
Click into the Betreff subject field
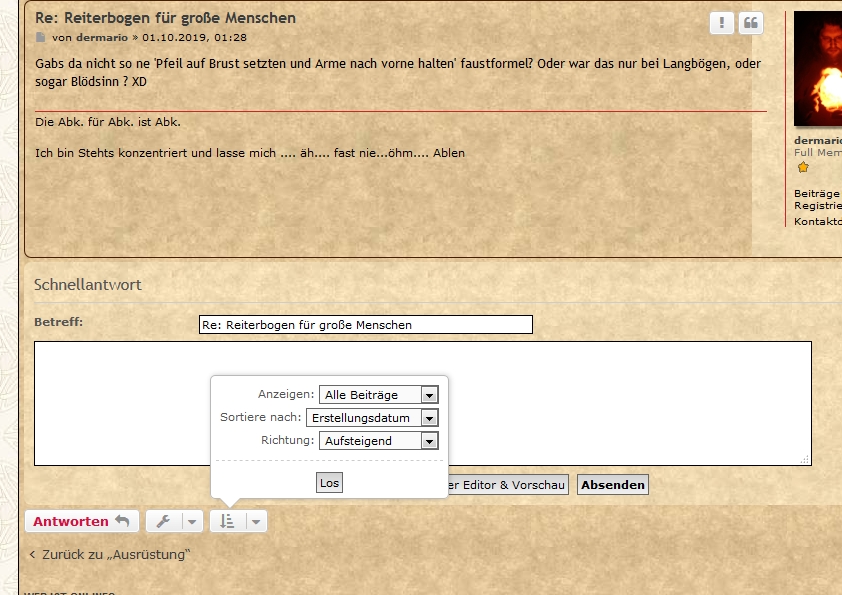[x=366, y=325]
